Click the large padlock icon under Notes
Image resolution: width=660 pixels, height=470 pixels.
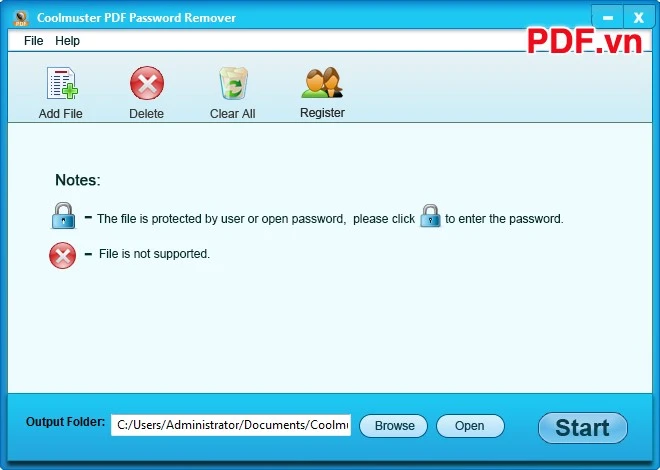point(64,216)
